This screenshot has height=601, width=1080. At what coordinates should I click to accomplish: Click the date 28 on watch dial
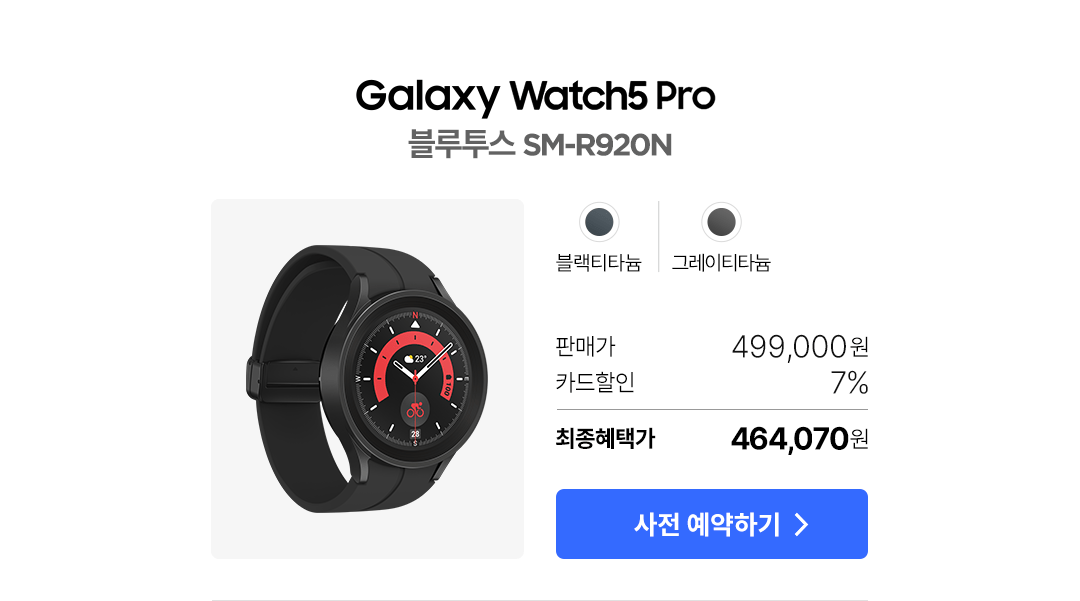coord(415,434)
